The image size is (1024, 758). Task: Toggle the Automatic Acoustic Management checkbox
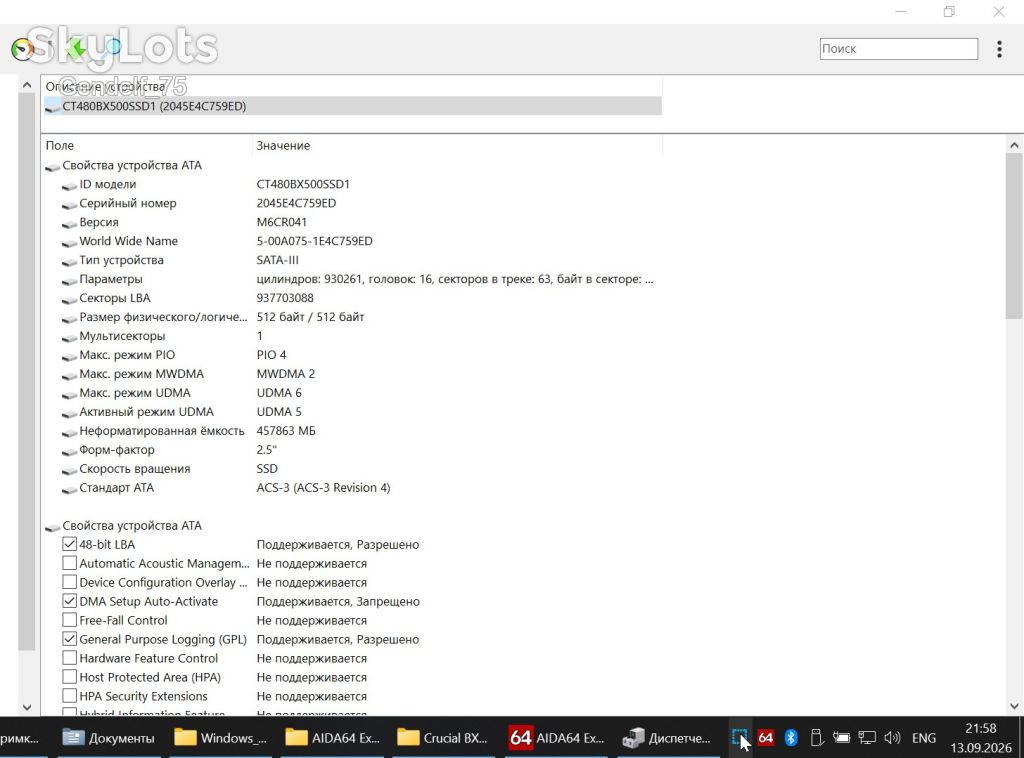[69, 563]
